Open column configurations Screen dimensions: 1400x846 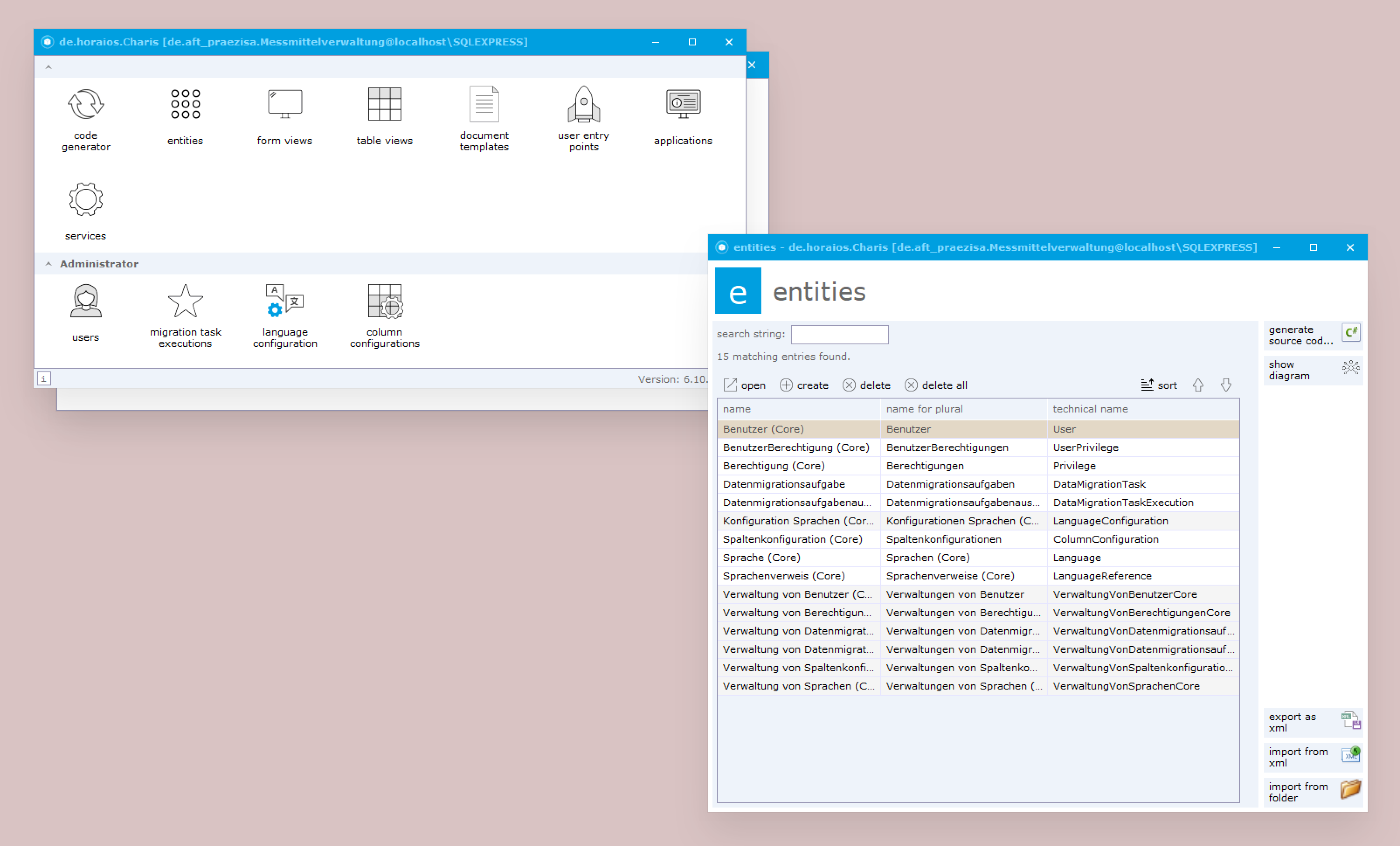pyautogui.click(x=385, y=316)
